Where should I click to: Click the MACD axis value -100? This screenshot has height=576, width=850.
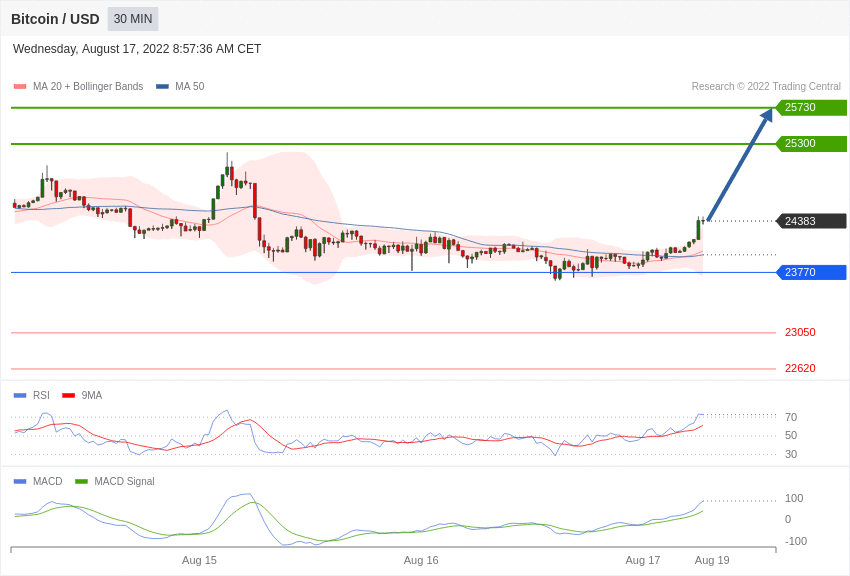pos(796,541)
